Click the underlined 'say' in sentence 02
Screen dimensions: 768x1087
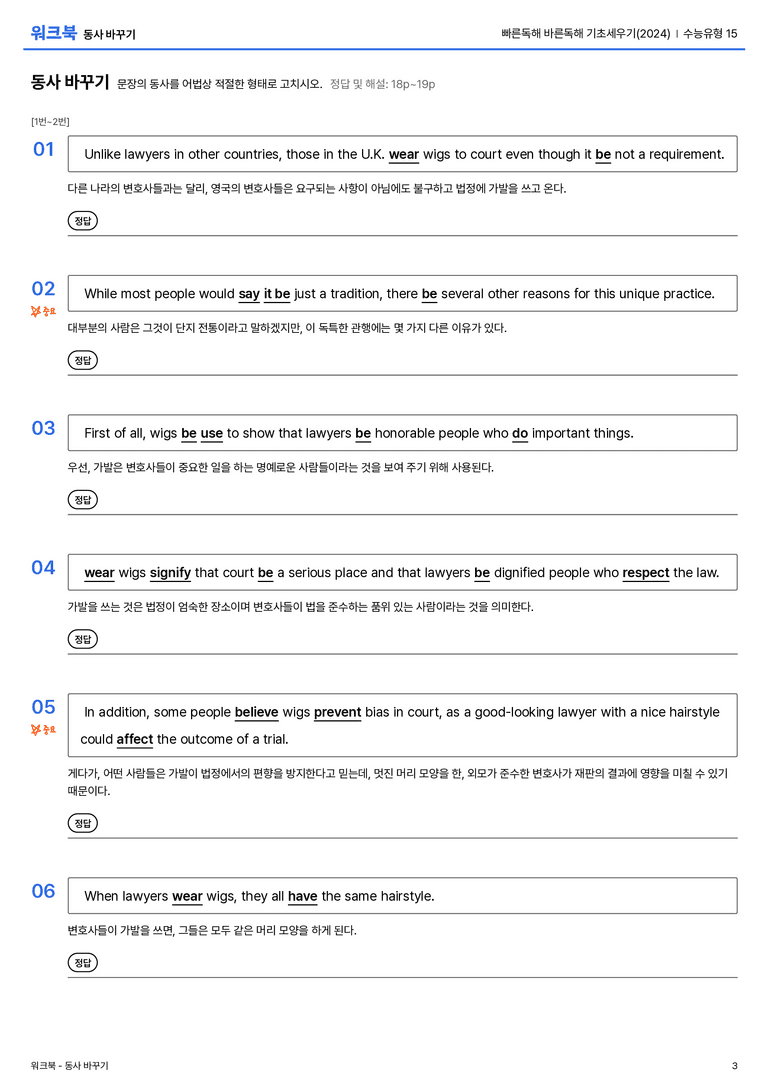pyautogui.click(x=249, y=294)
